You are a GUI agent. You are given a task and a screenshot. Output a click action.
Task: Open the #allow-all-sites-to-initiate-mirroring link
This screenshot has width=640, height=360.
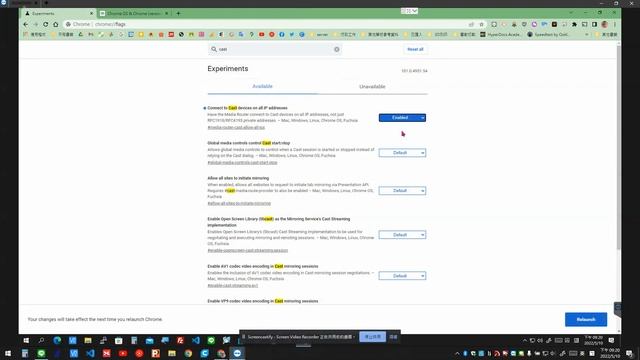(x=239, y=203)
